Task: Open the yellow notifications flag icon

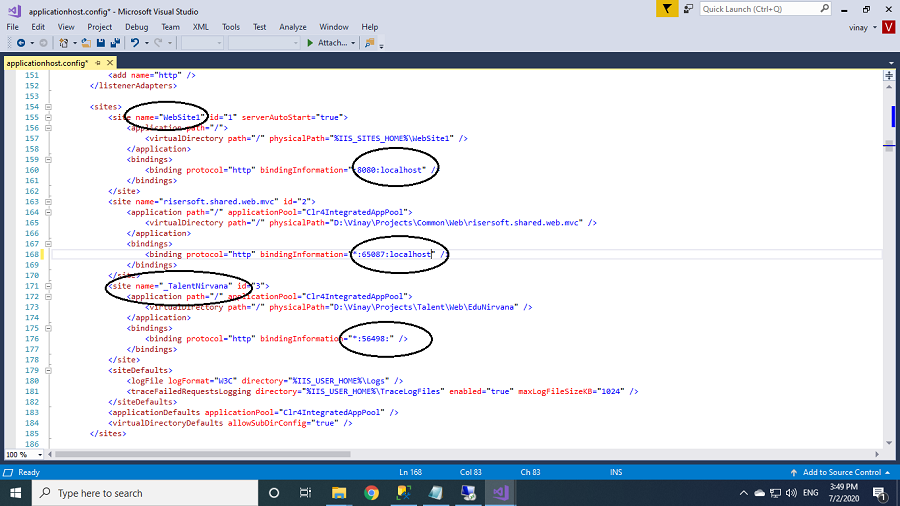Action: (667, 9)
